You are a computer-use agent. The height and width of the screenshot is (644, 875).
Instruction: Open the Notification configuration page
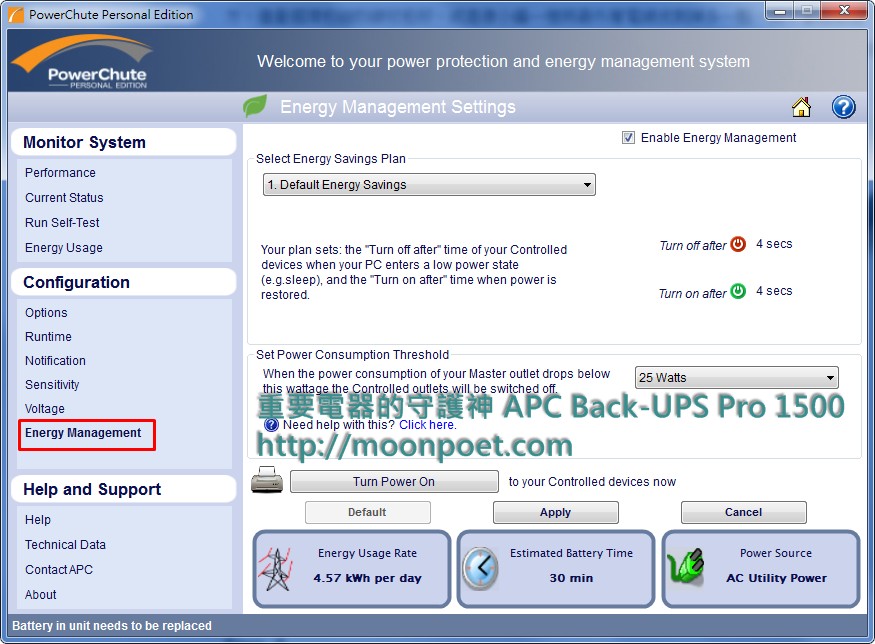pos(55,361)
